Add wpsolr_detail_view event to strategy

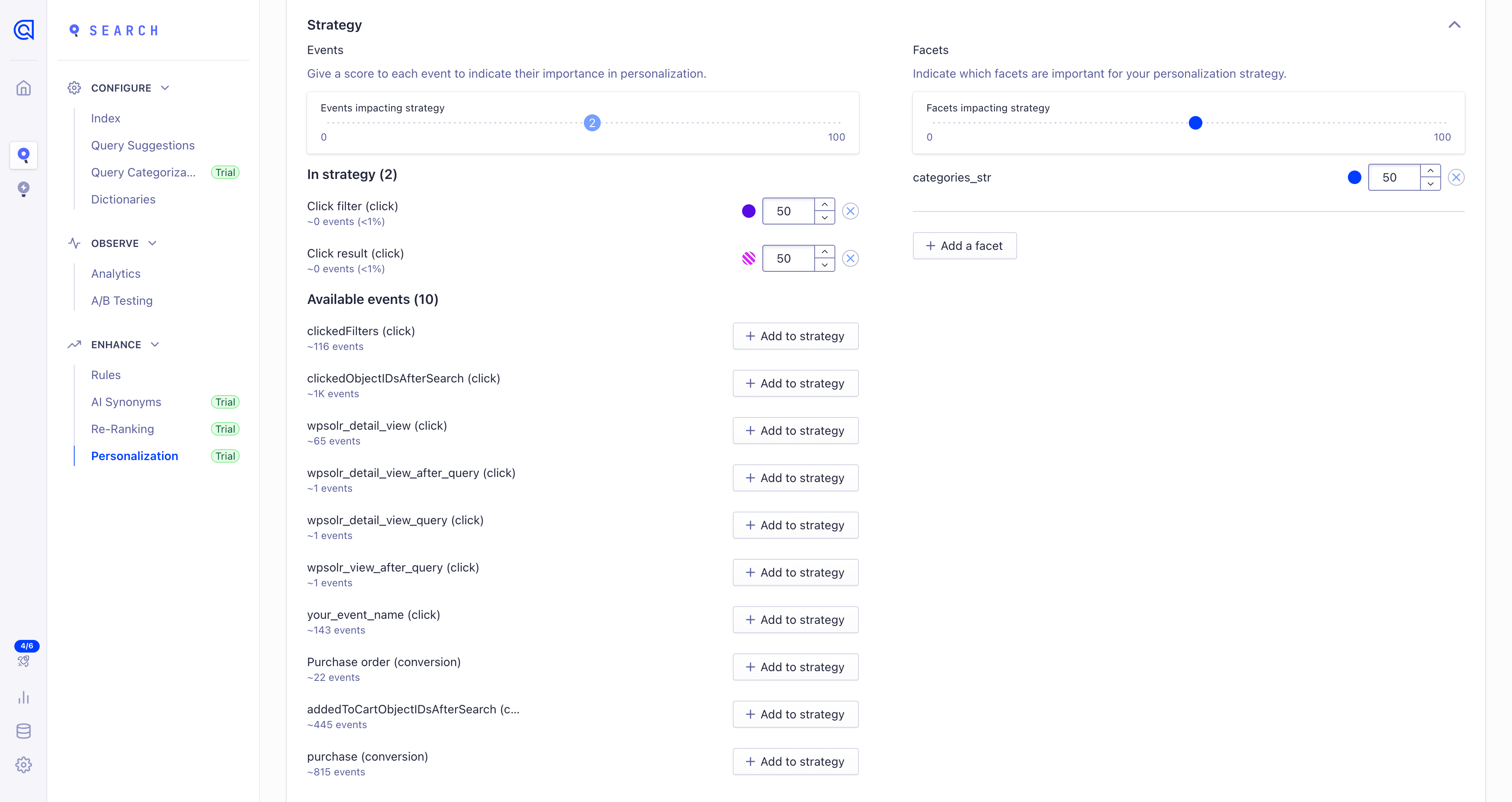(x=795, y=431)
